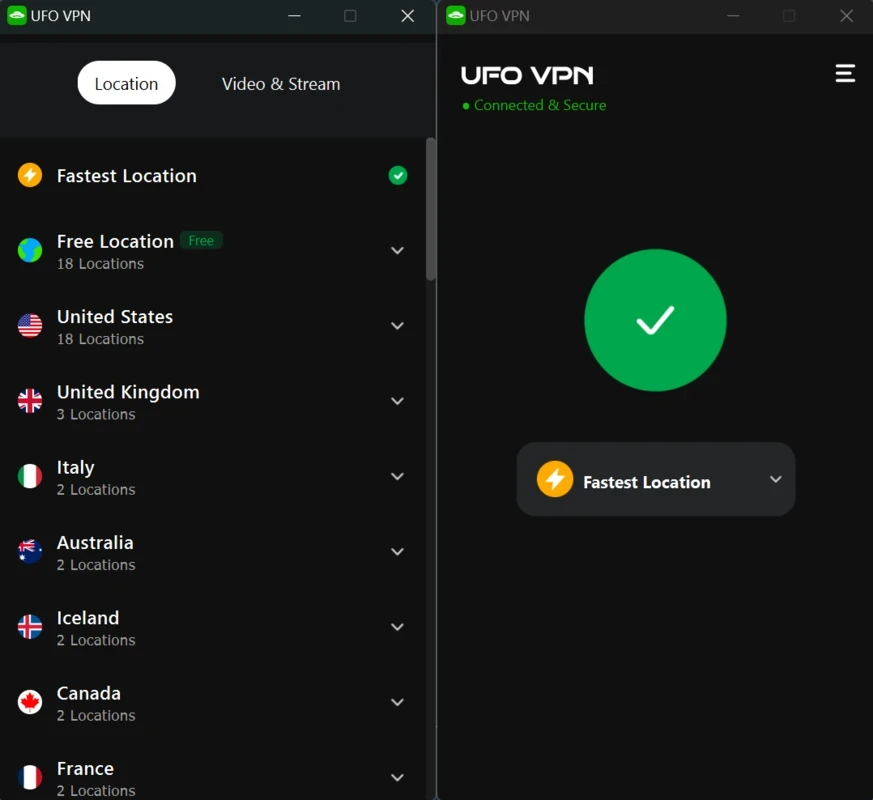Image resolution: width=873 pixels, height=800 pixels.
Task: Click the United Kingdom flag icon
Action: (x=30, y=401)
